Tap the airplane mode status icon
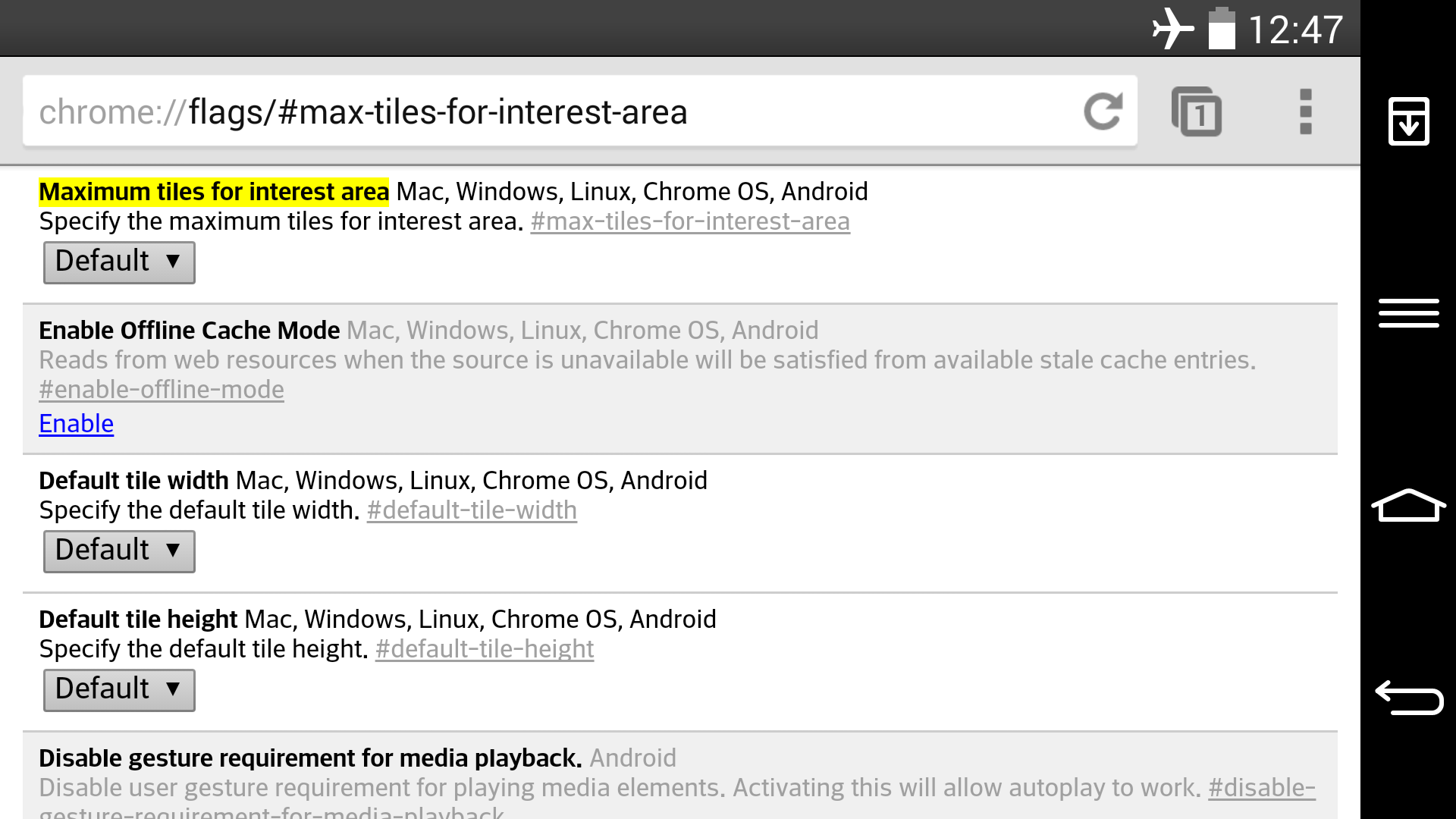Image resolution: width=1456 pixels, height=819 pixels. coord(1172,29)
